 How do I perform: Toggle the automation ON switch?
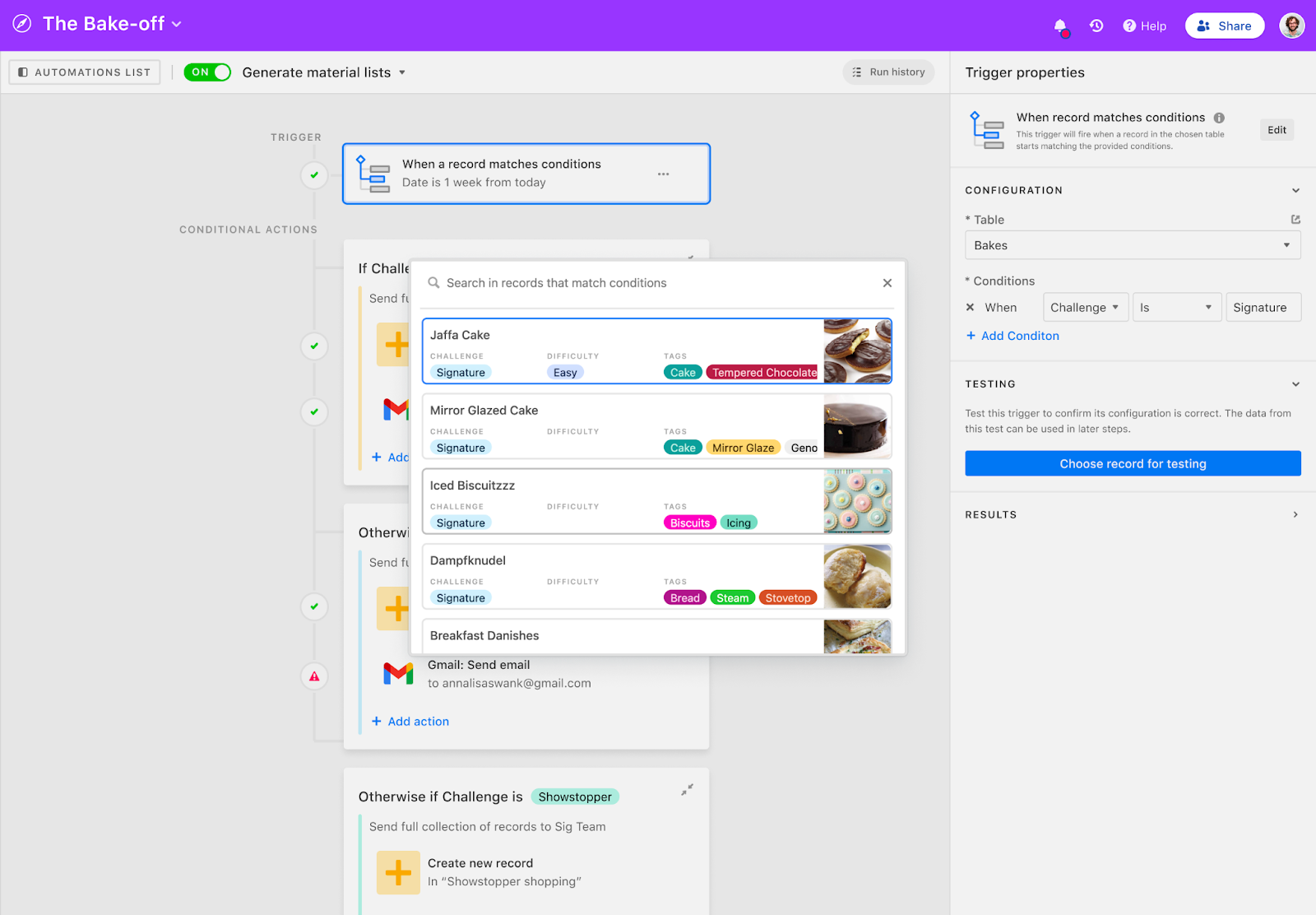[207, 72]
